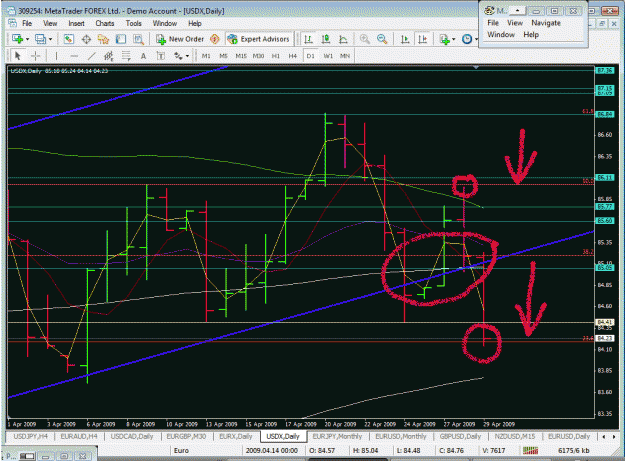Expand the Indicators dropdown arrow
The height and width of the screenshot is (461, 625).
[454, 39]
